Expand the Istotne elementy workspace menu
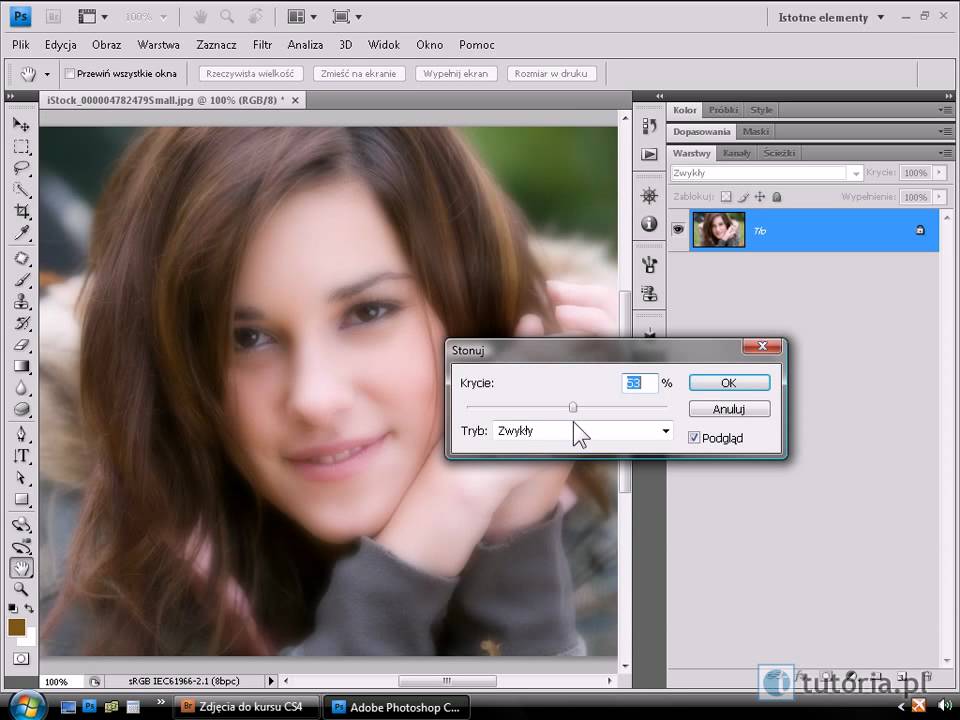Image resolution: width=960 pixels, height=720 pixels. (x=831, y=18)
